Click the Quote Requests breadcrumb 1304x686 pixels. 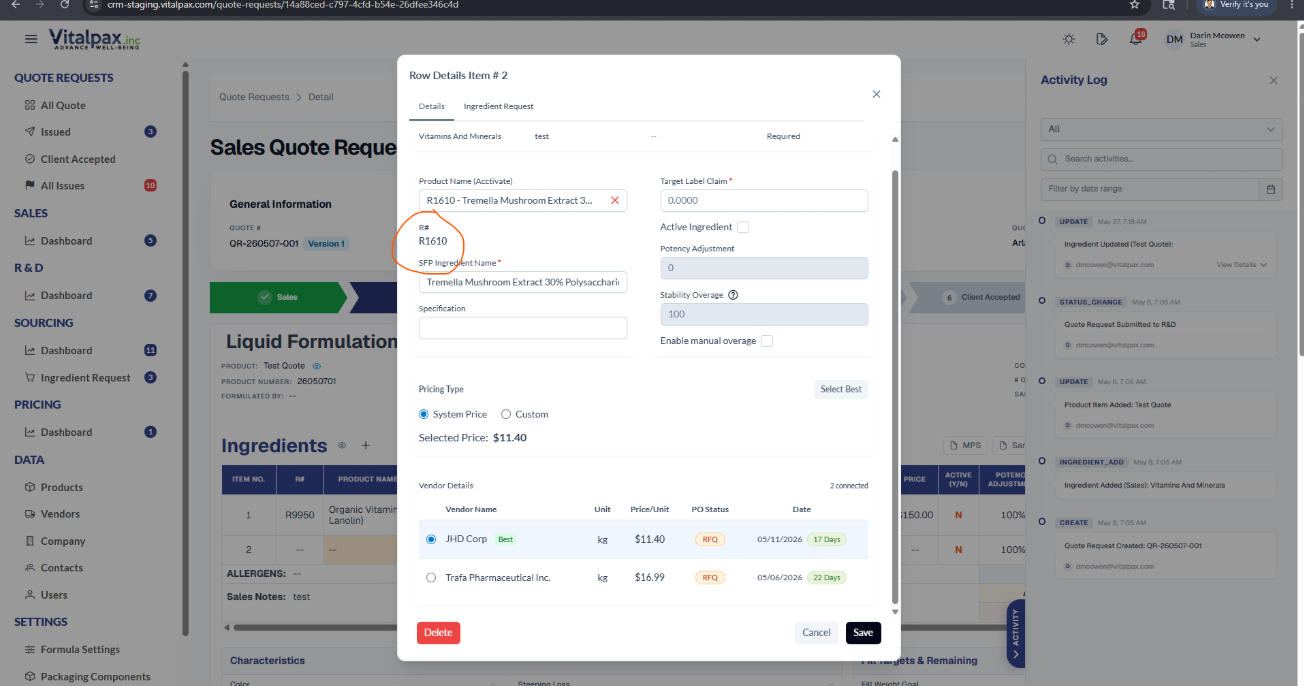tap(254, 97)
